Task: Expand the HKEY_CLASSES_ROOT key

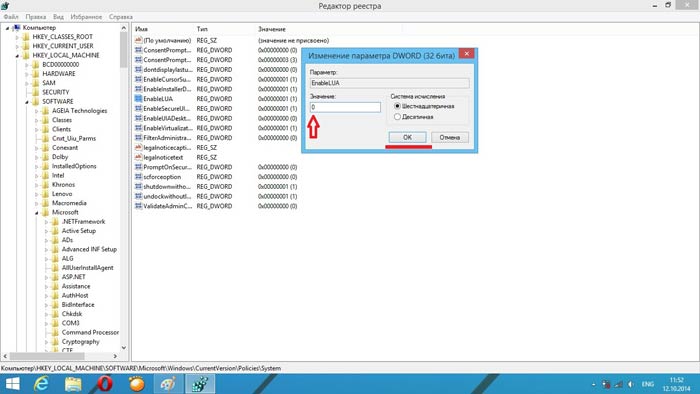Action: (x=17, y=37)
